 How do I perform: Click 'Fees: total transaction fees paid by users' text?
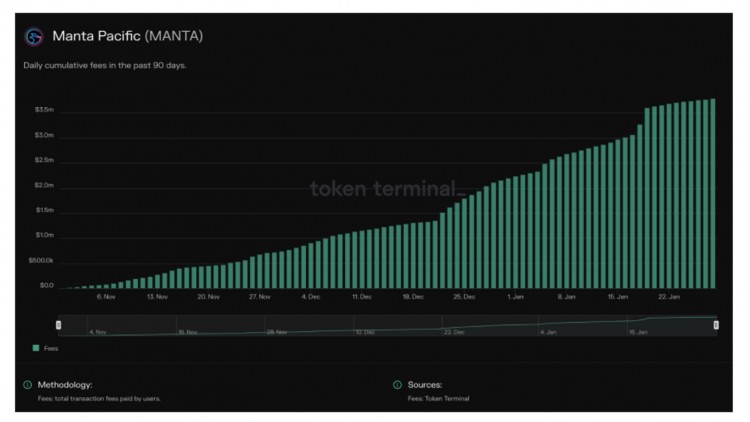(x=99, y=398)
